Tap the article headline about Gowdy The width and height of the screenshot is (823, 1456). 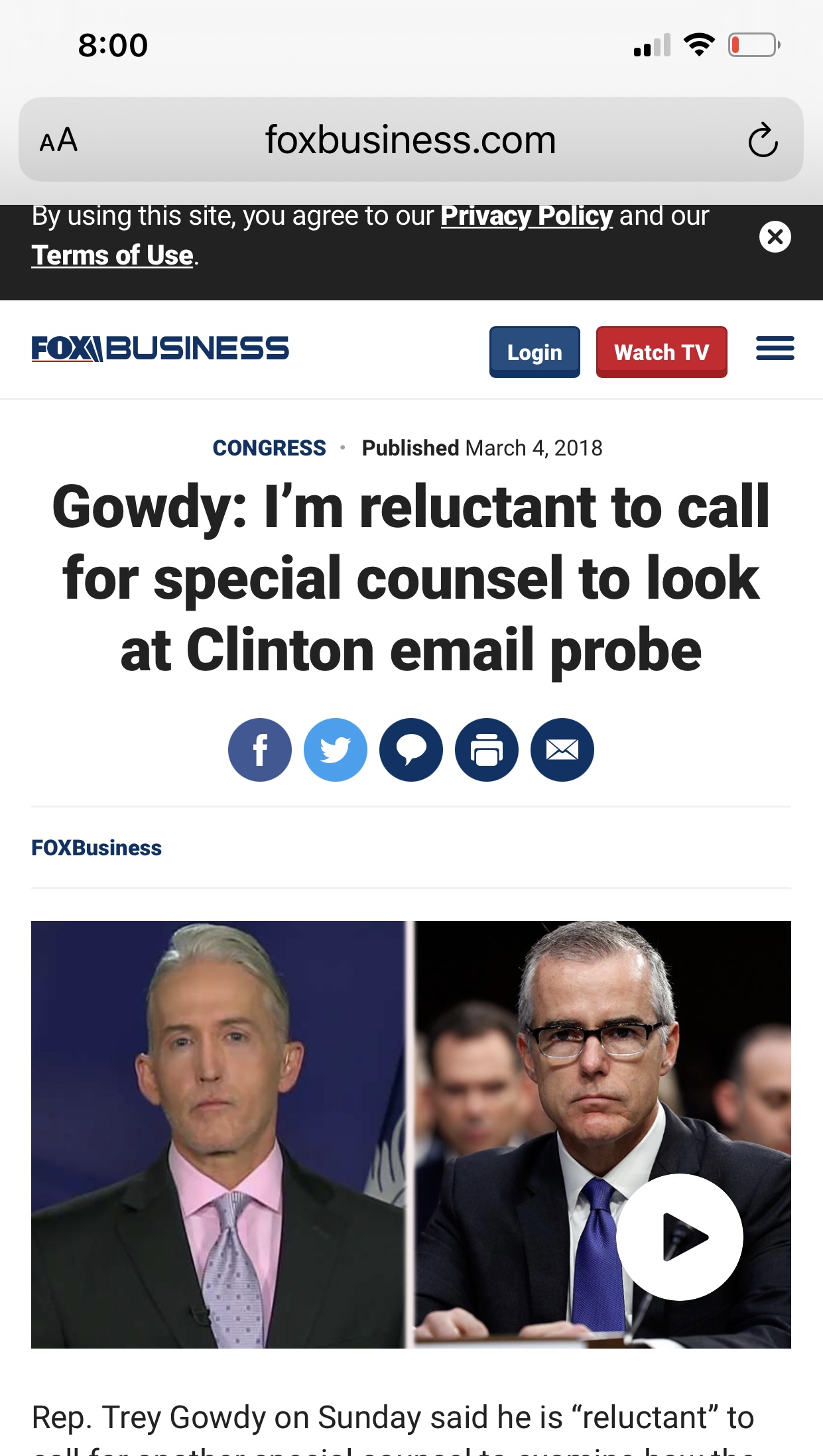point(411,579)
